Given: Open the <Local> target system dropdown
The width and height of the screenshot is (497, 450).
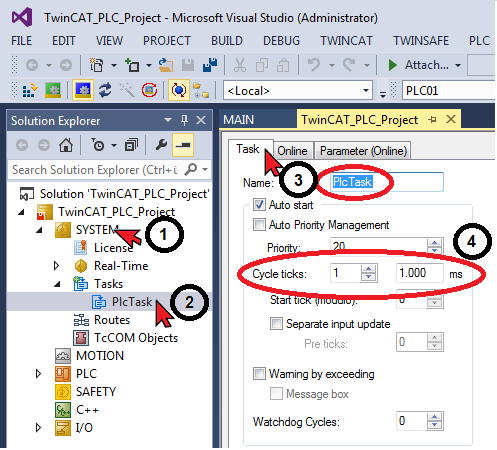Looking at the screenshot, I should tap(298, 90).
